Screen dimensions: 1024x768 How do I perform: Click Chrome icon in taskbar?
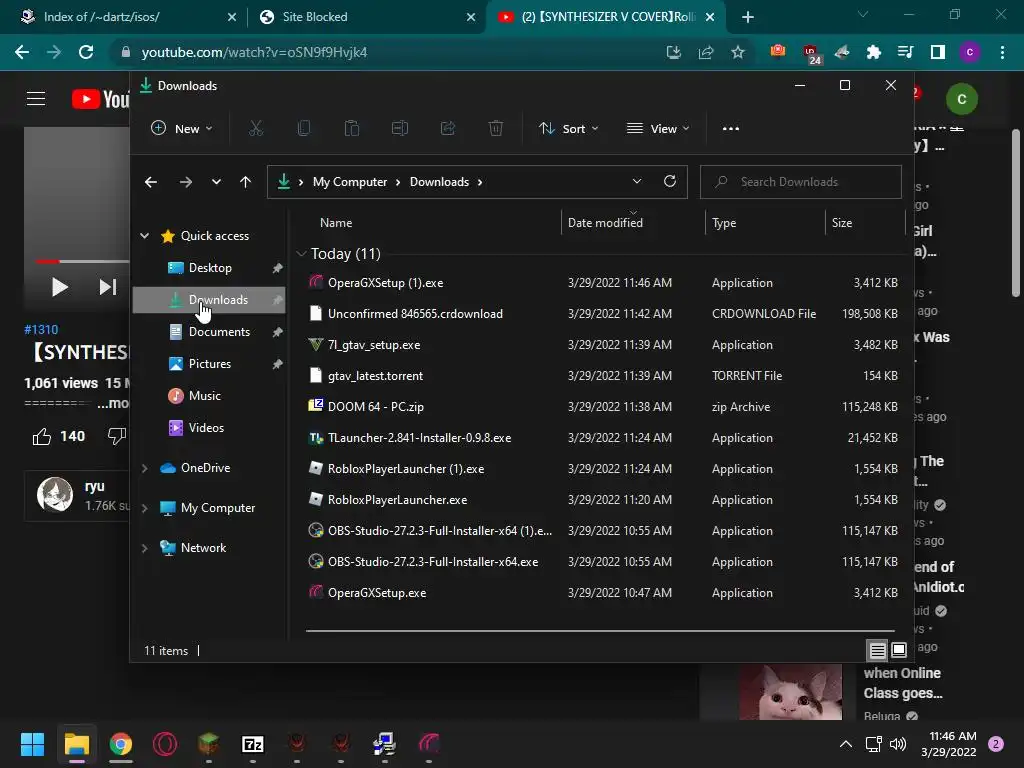[x=121, y=744]
